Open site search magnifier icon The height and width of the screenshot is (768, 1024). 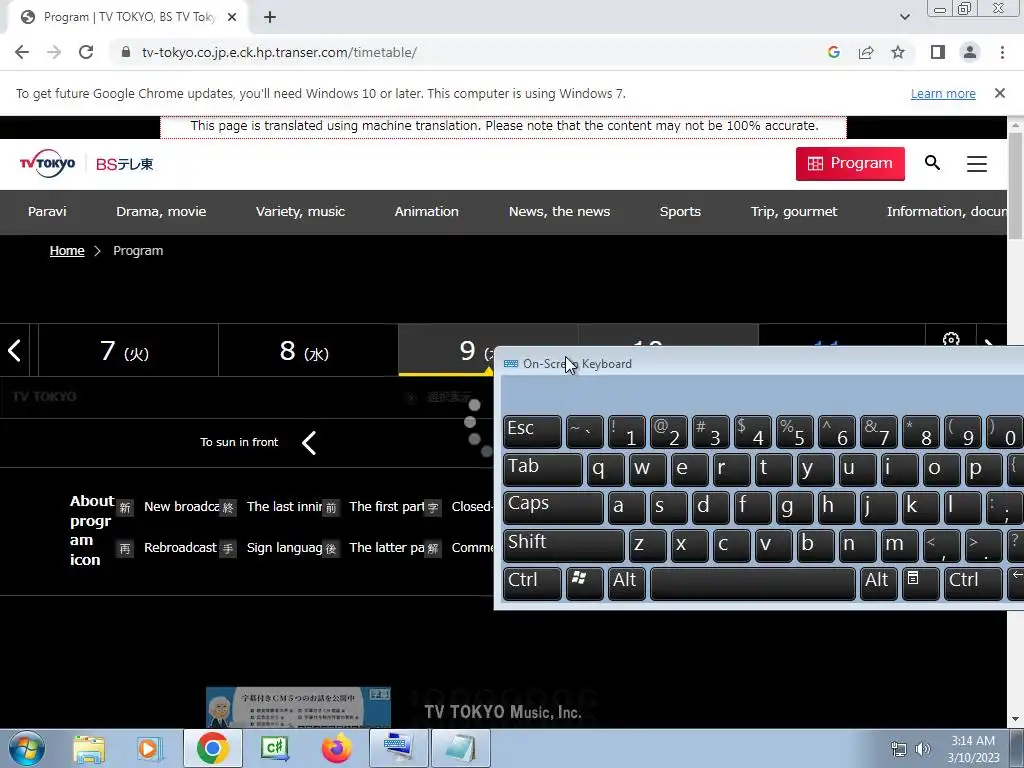tap(933, 163)
